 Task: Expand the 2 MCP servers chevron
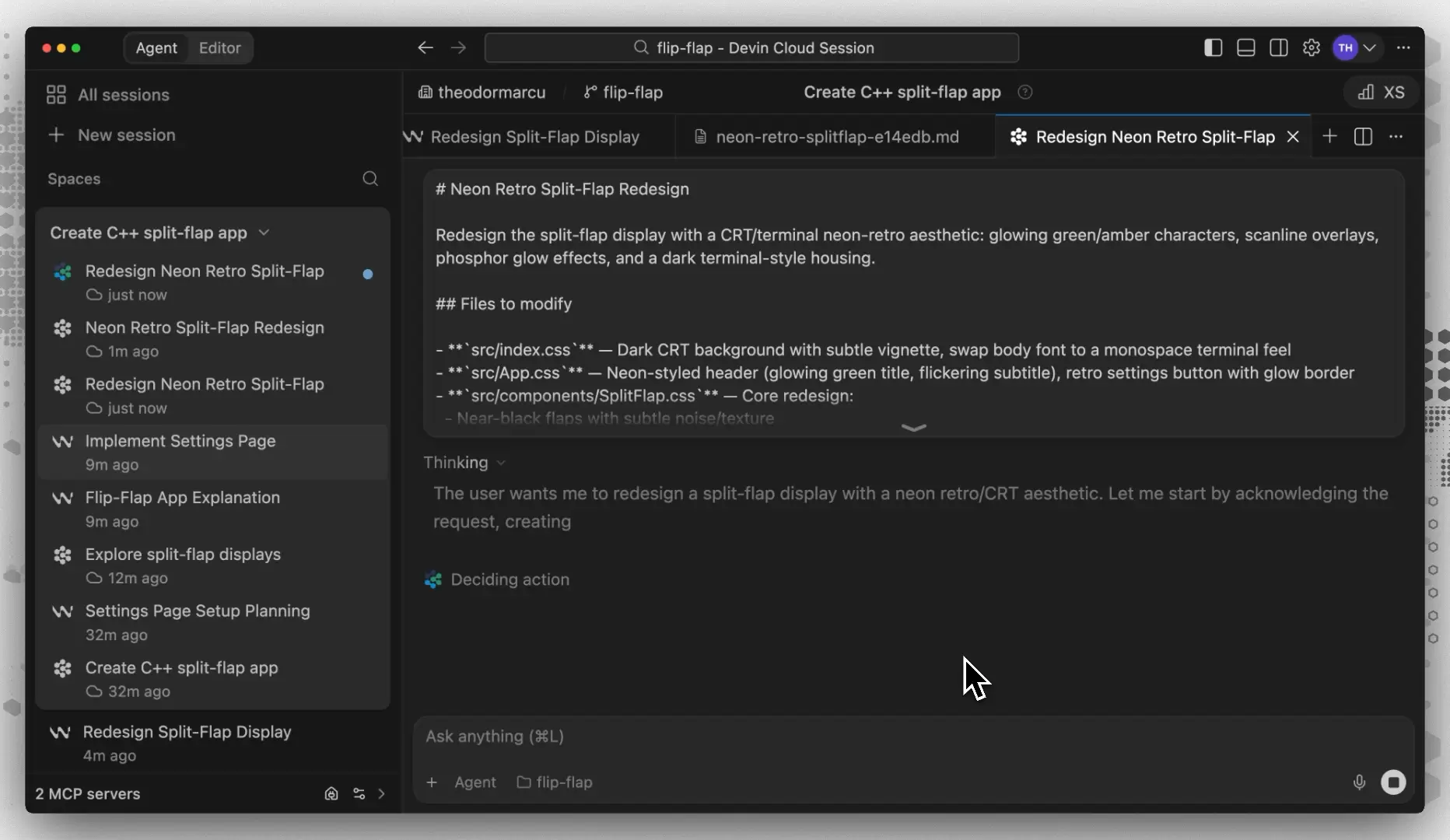click(x=381, y=793)
